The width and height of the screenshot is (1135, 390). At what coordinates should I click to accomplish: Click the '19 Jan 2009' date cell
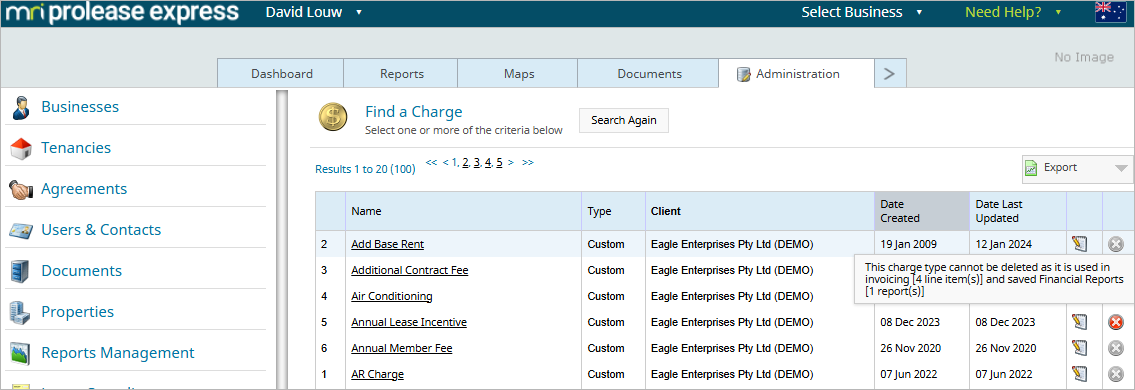(x=909, y=245)
